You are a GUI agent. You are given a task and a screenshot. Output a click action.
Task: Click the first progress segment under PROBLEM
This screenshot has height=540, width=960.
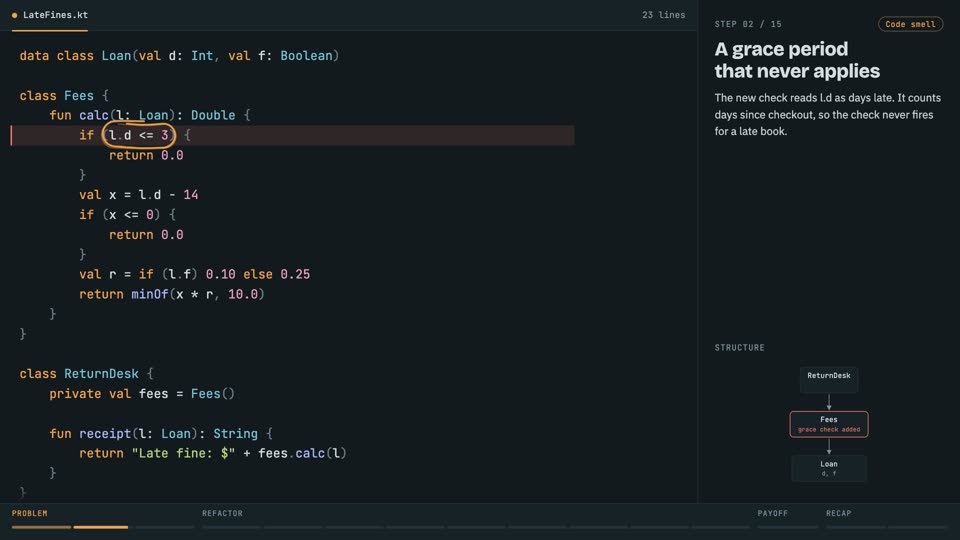pyautogui.click(x=41, y=527)
